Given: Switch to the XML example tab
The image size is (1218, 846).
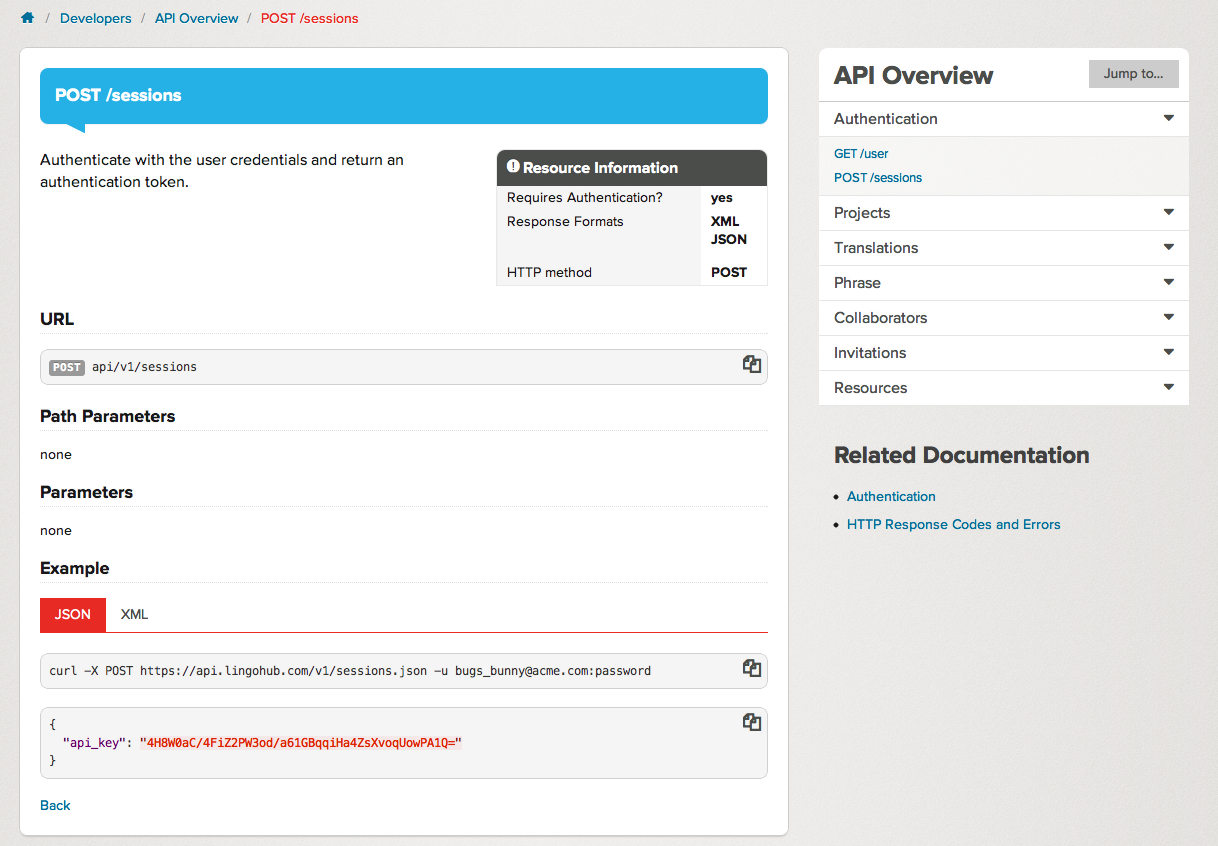Looking at the screenshot, I should pos(134,614).
